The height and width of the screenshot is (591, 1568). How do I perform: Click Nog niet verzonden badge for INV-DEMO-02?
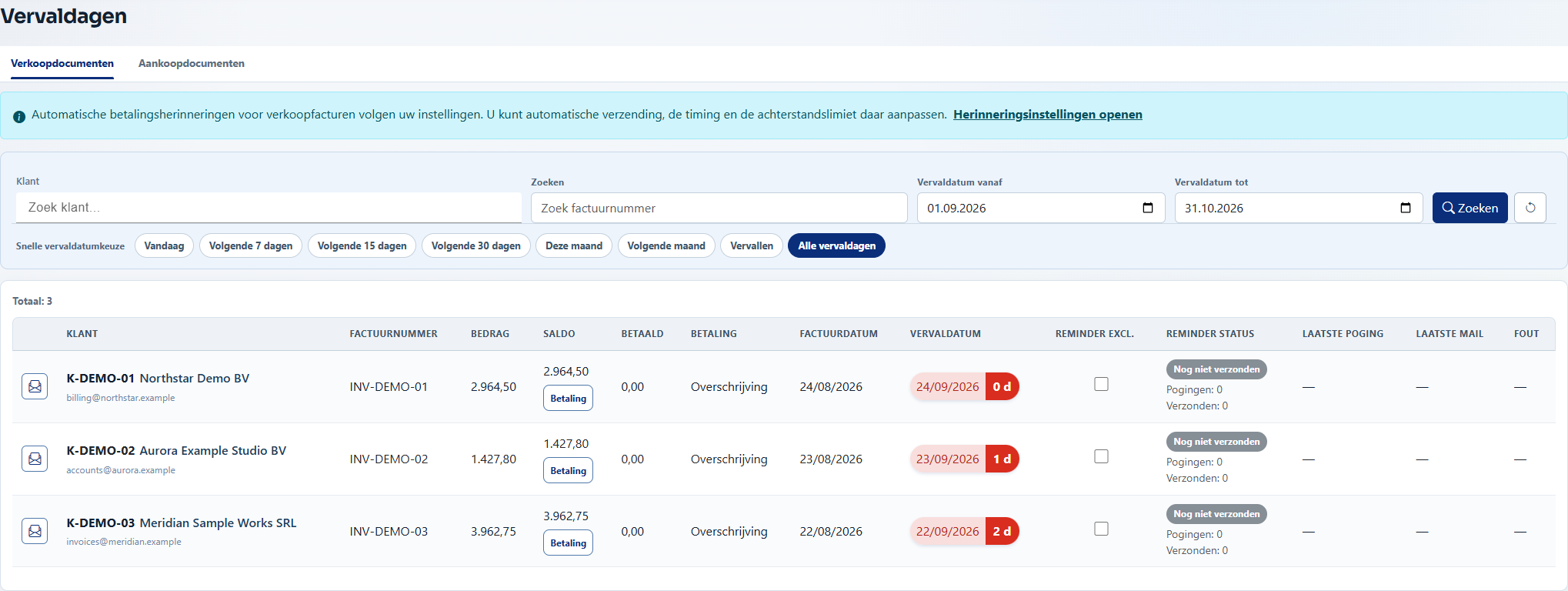(x=1216, y=442)
